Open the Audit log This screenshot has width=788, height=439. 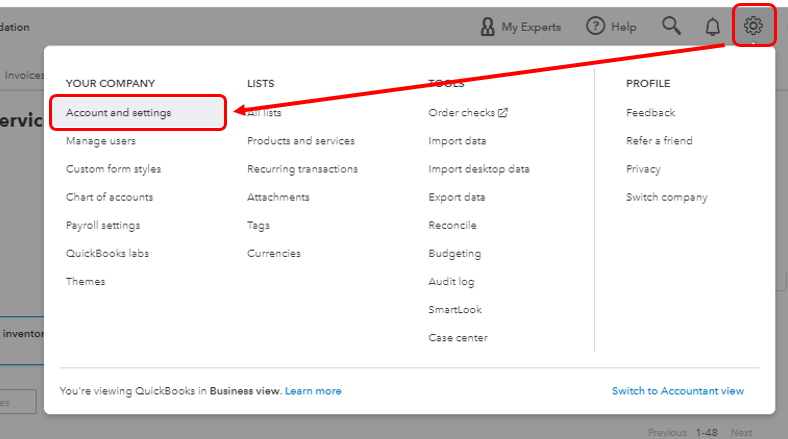click(x=451, y=282)
